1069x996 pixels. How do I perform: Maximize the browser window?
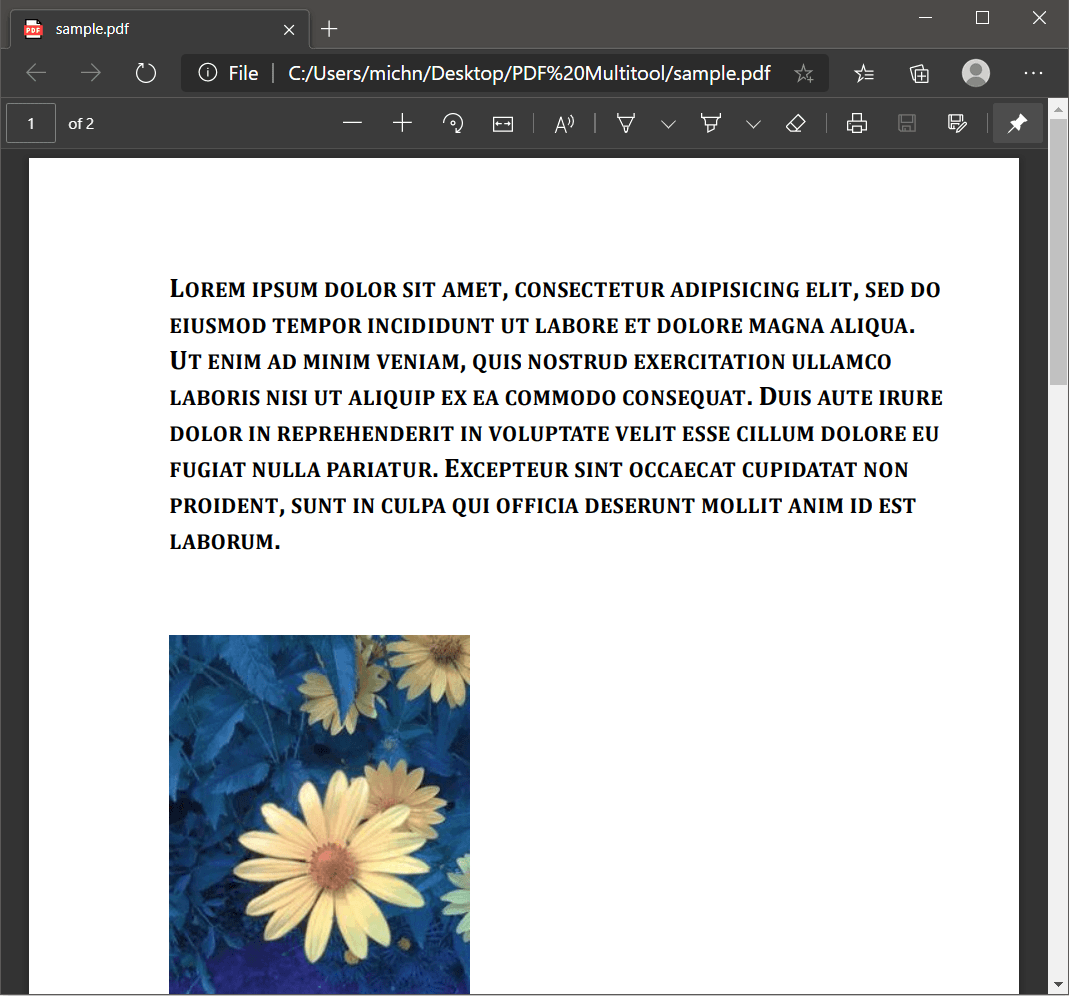coord(982,18)
